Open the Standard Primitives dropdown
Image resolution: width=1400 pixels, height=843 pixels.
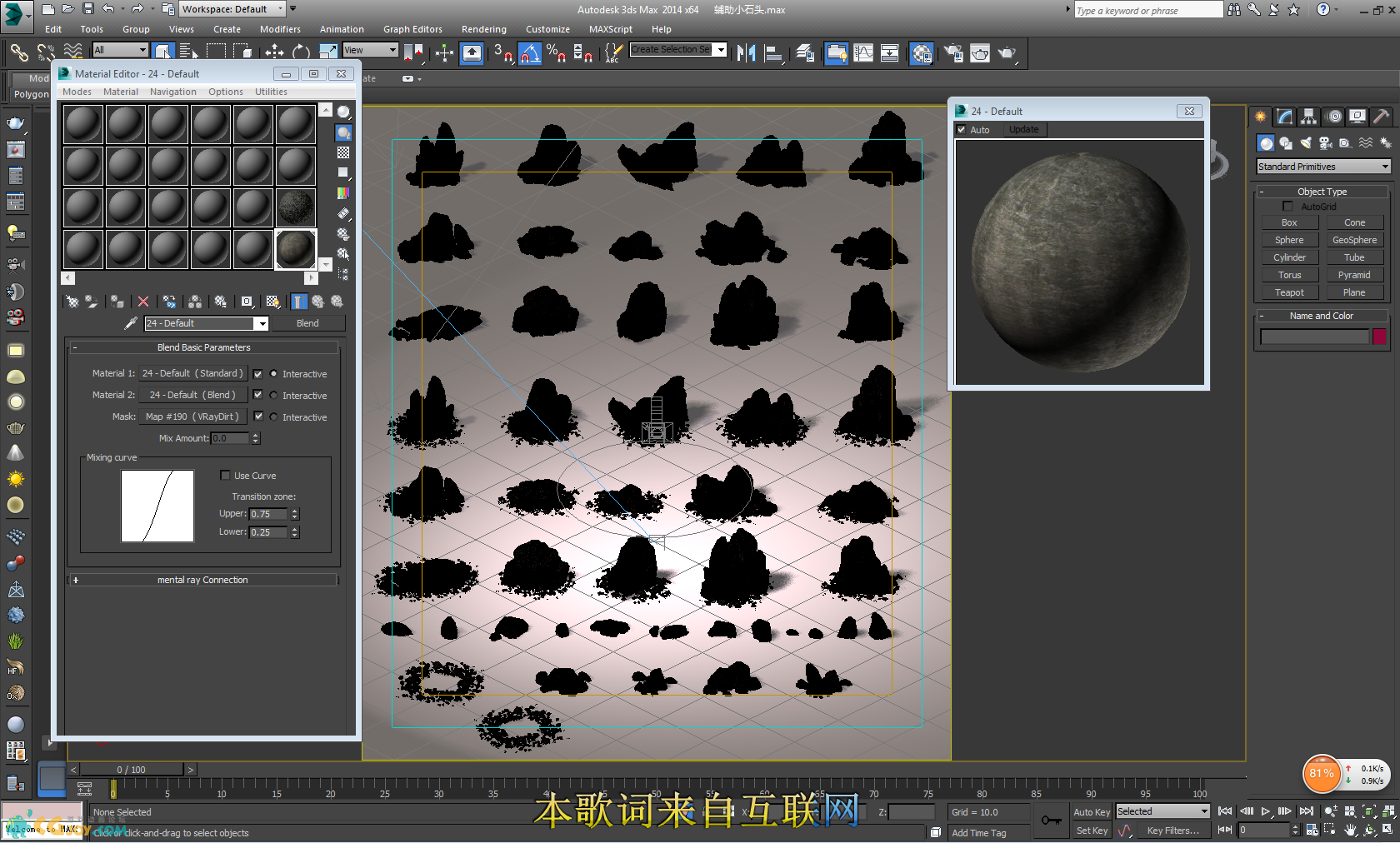(x=1323, y=167)
